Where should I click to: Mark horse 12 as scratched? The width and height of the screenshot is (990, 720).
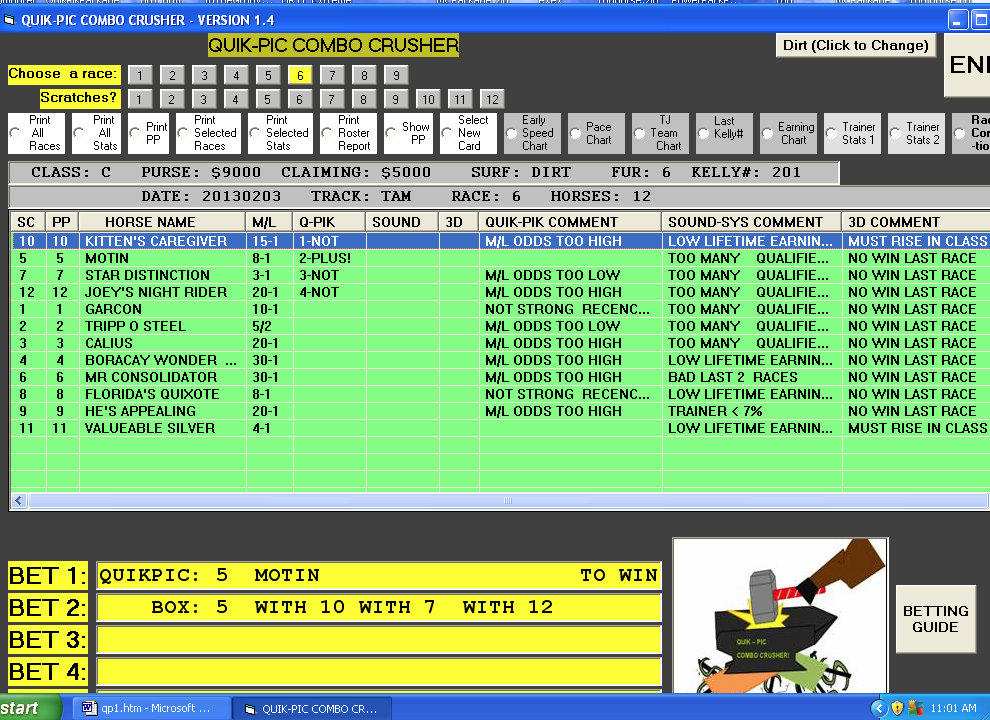(491, 99)
